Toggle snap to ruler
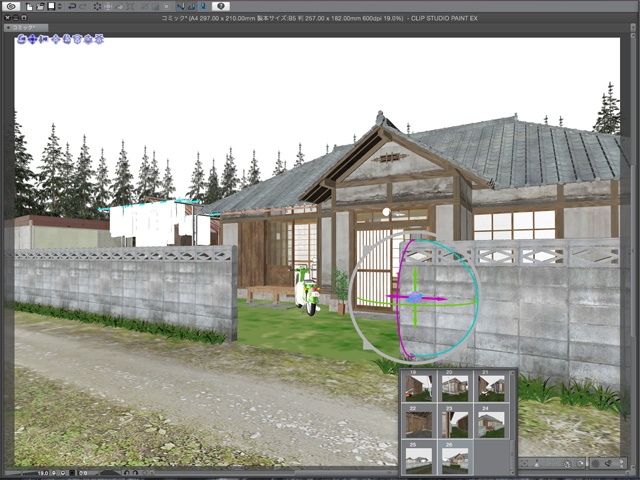 click(x=180, y=7)
